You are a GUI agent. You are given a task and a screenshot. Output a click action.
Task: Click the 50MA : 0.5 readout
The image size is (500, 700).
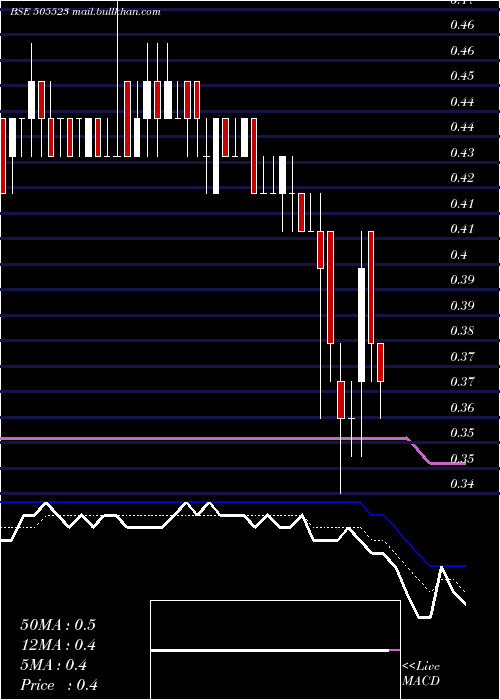pyautogui.click(x=58, y=625)
